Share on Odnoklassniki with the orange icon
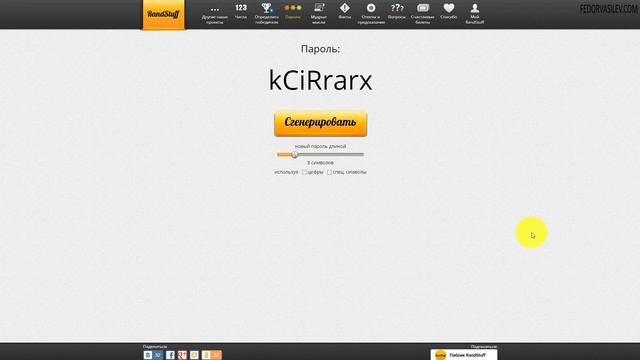Image resolution: width=640 pixels, height=360 pixels. tap(211, 355)
